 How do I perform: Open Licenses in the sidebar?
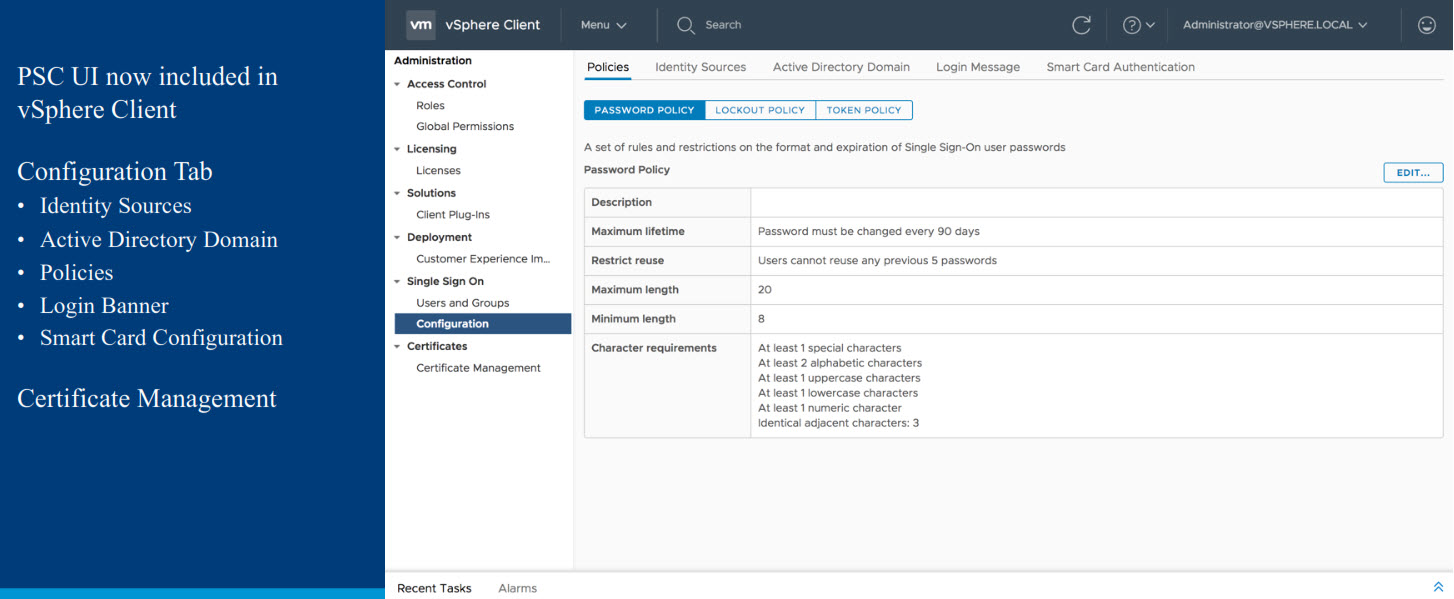[438, 170]
